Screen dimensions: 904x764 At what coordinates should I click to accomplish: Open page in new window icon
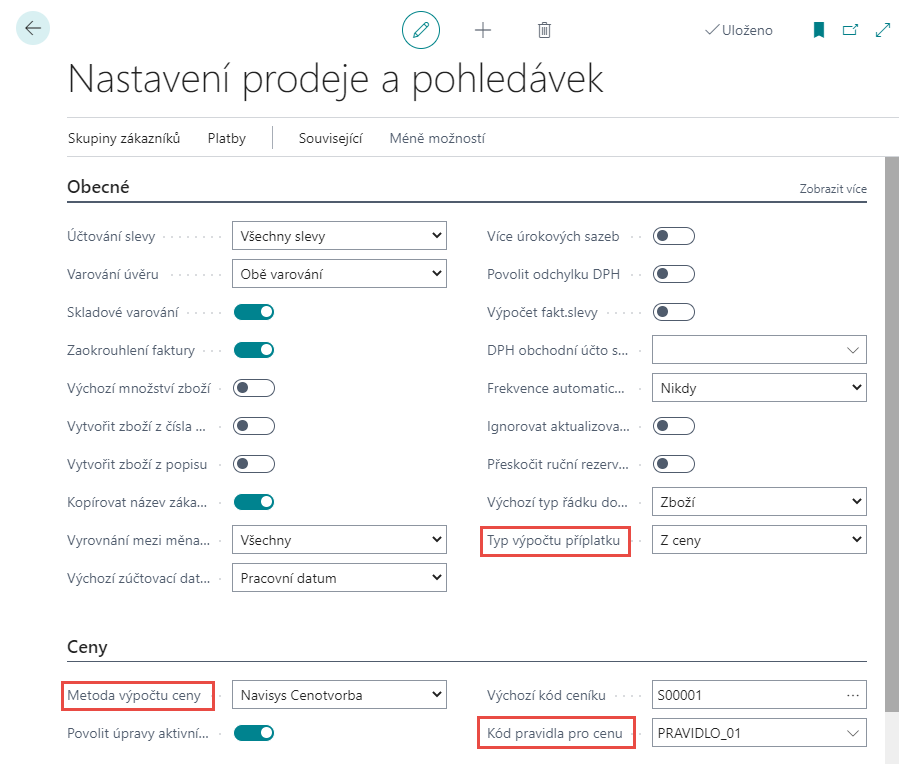pos(850,30)
